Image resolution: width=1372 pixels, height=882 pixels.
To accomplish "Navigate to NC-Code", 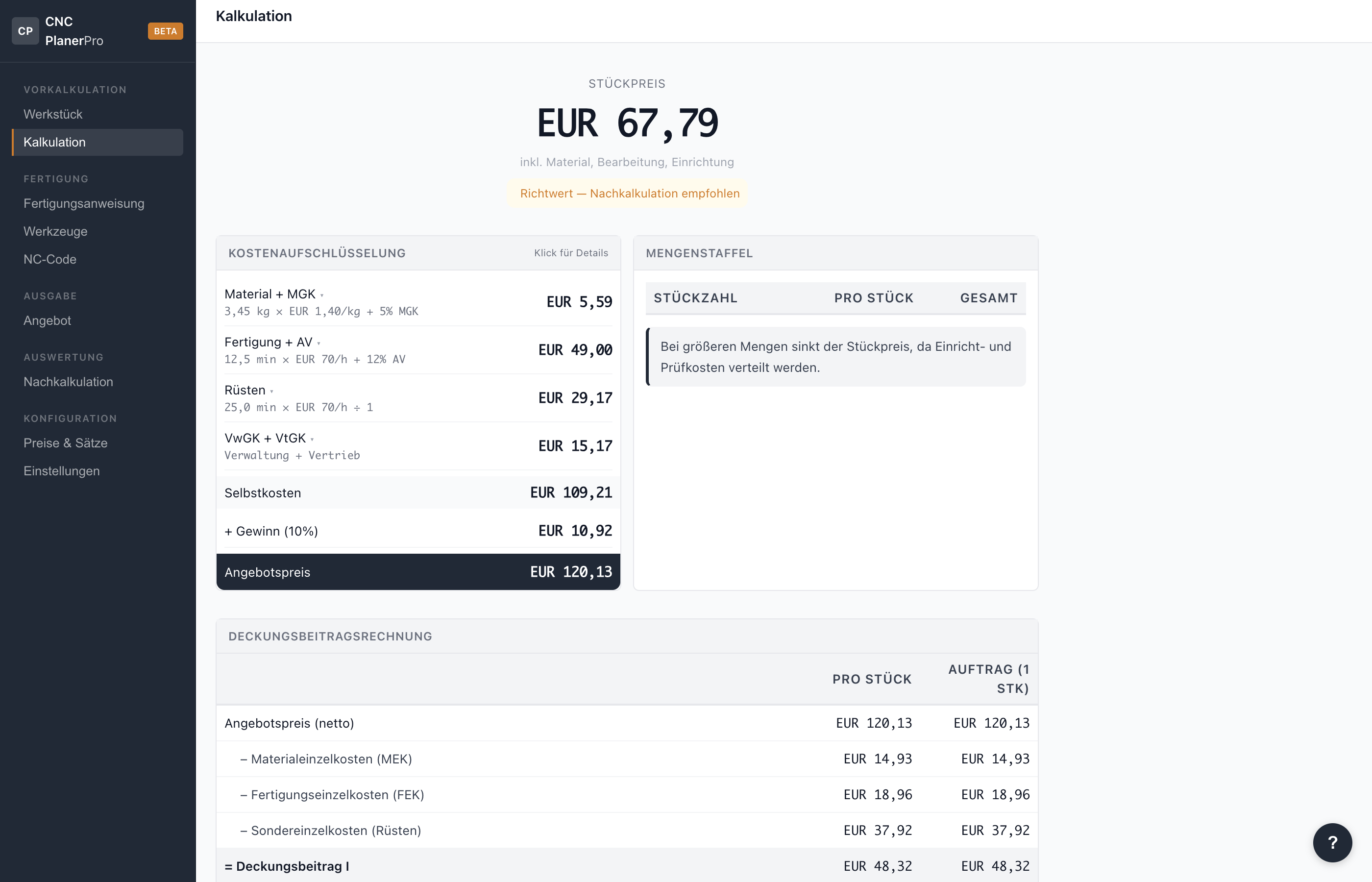I will [50, 259].
